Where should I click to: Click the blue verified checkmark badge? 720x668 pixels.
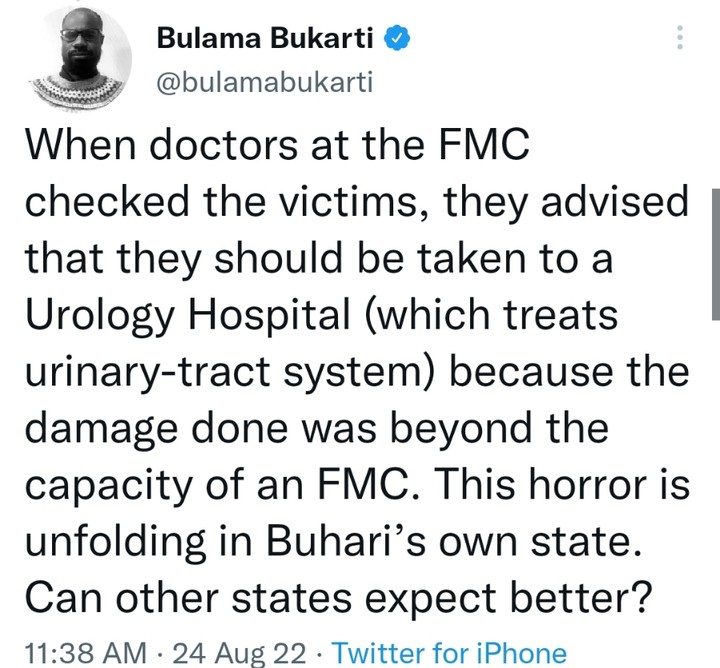click(x=397, y=38)
